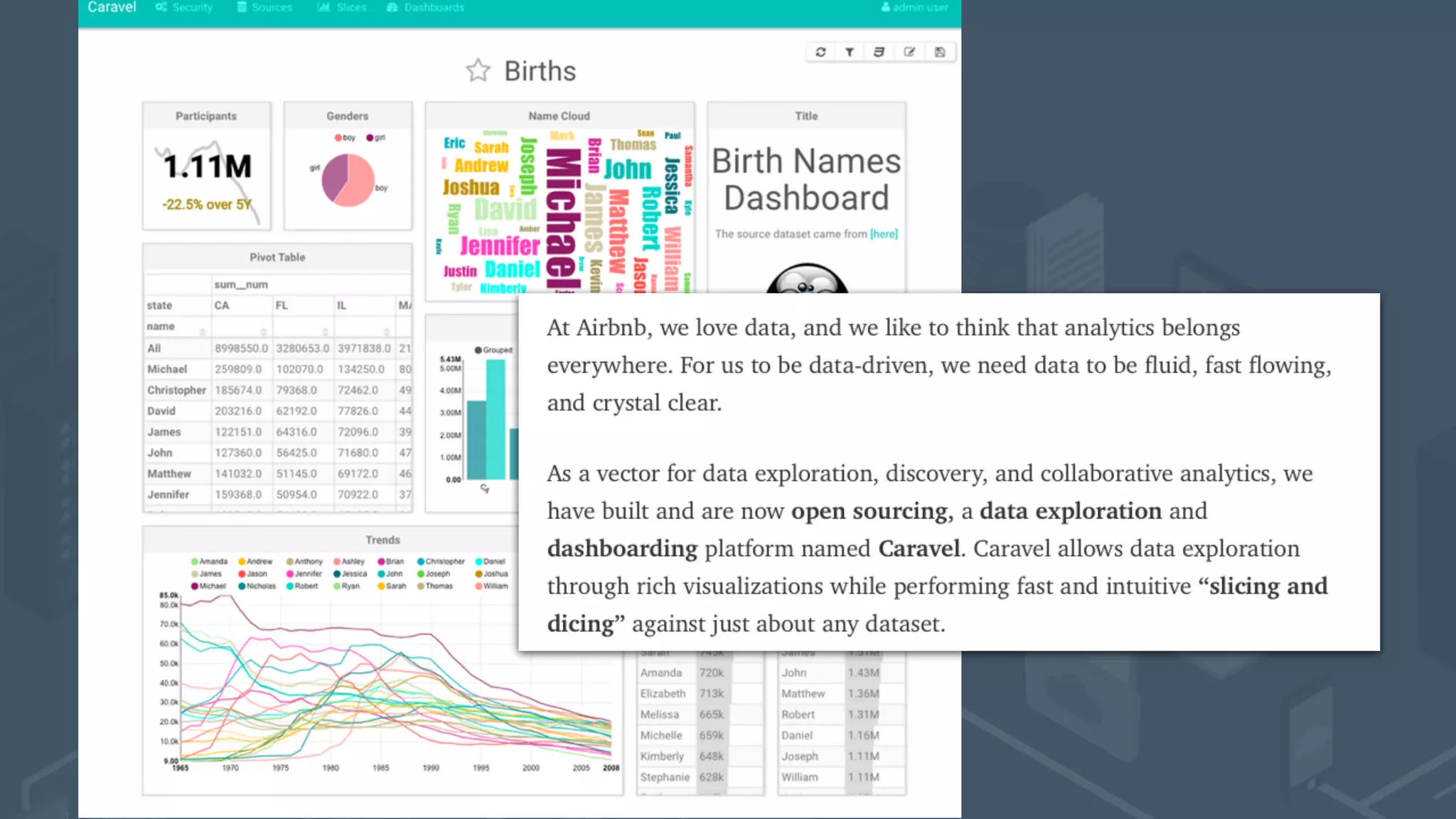The height and width of the screenshot is (819, 1456).
Task: Click the word Michael in name cloud
Action: click(563, 219)
